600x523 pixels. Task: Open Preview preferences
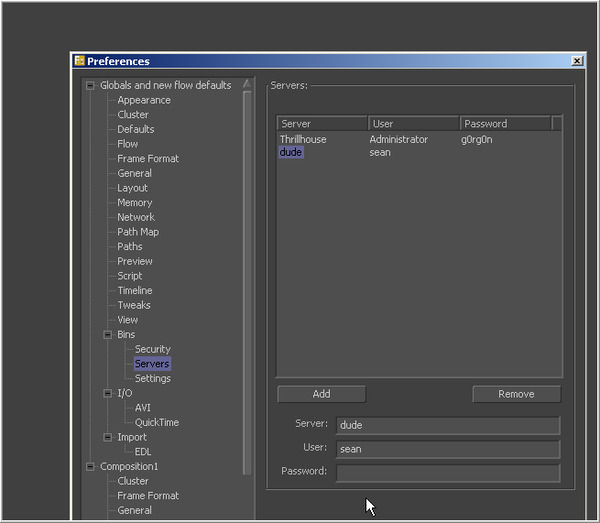tap(135, 261)
